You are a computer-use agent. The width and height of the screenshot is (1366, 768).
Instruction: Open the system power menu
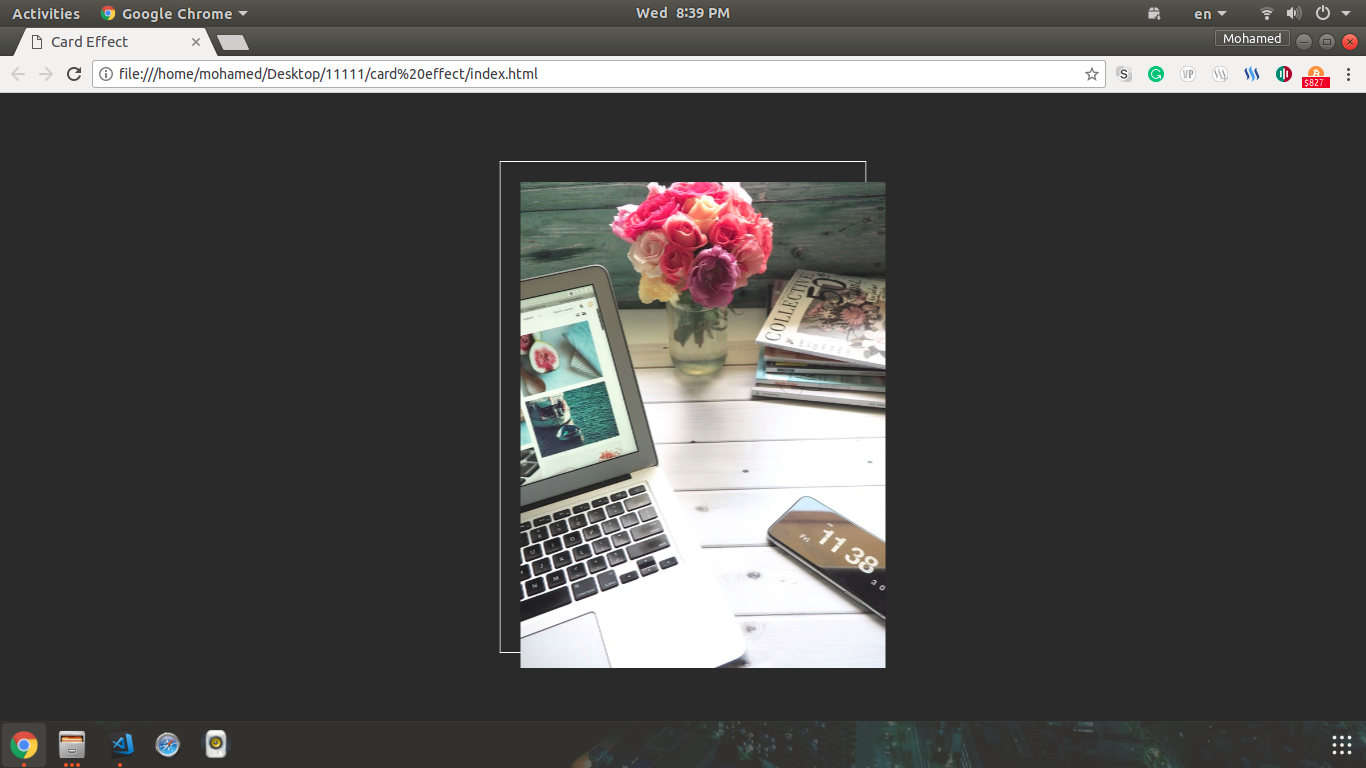tap(1323, 13)
